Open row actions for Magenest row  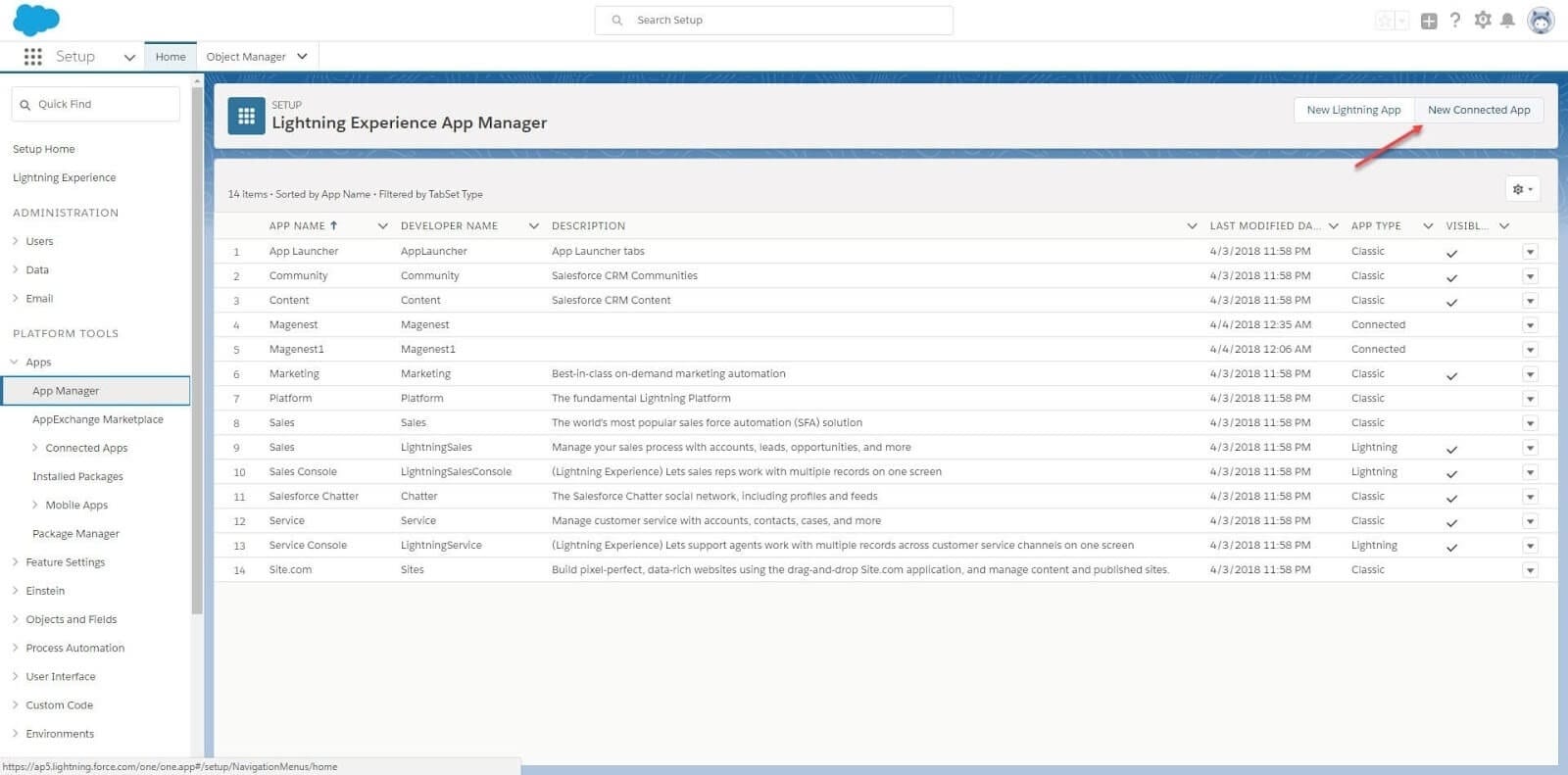[x=1530, y=325]
